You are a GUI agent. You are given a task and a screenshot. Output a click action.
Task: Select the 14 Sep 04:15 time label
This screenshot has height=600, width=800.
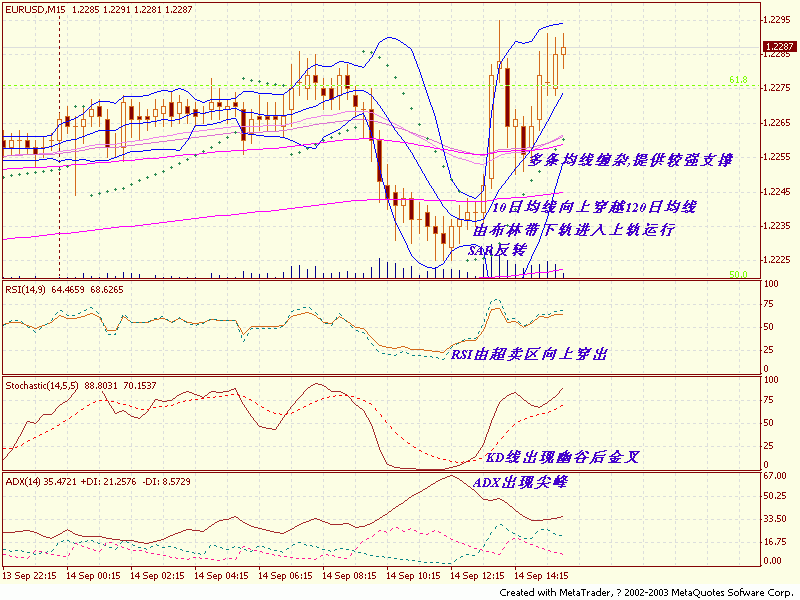click(221, 576)
